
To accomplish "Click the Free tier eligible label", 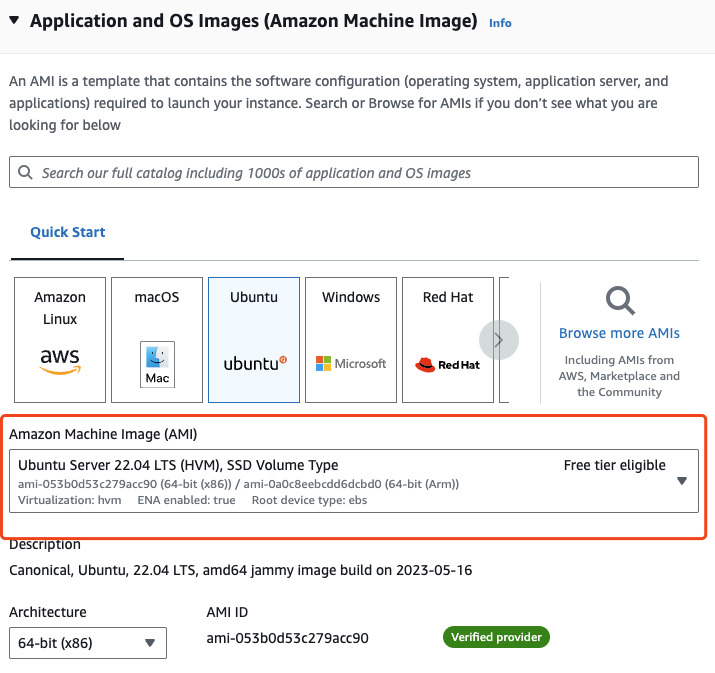I will [614, 465].
